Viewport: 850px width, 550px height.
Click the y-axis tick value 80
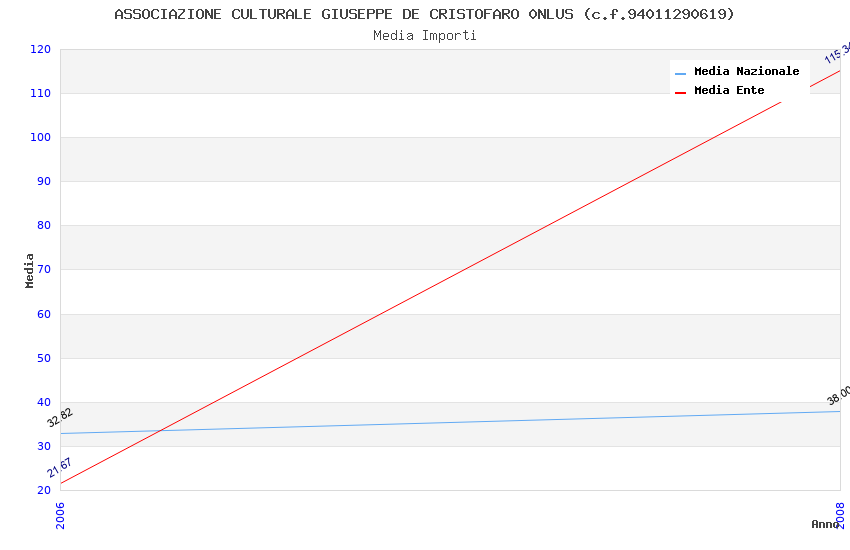pyautogui.click(x=44, y=225)
